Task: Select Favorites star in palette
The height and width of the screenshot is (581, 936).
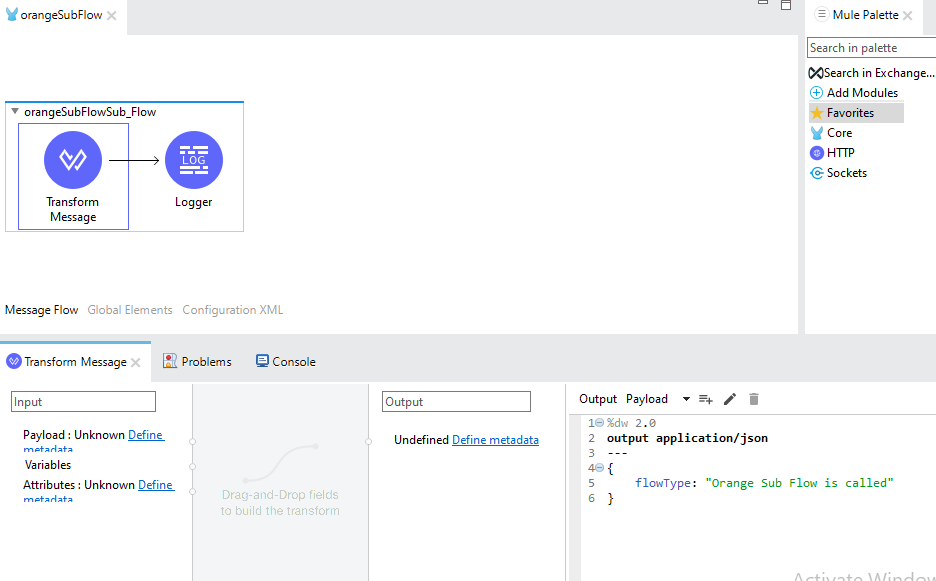Action: coord(817,113)
